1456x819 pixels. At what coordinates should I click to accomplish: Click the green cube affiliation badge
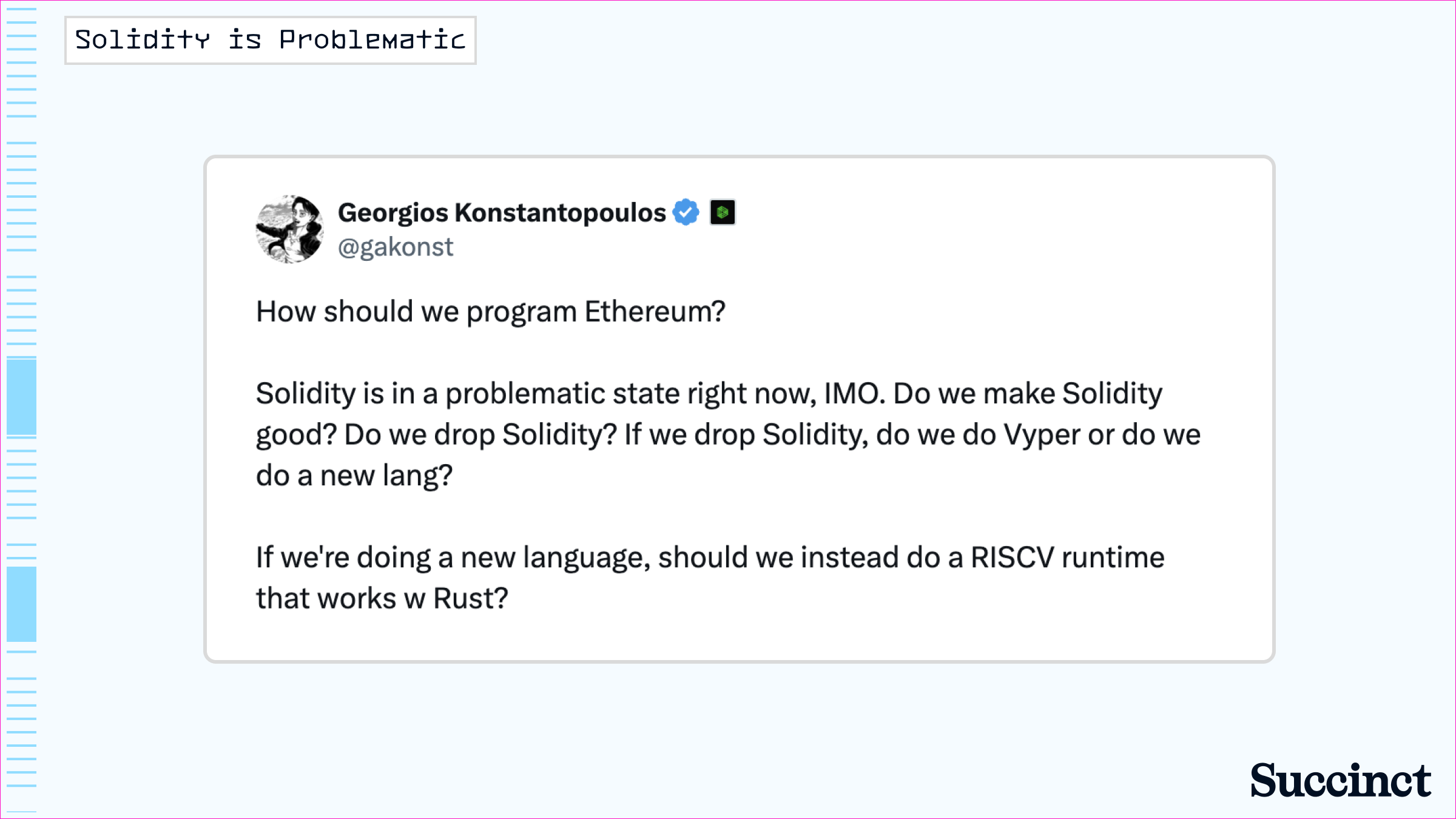point(723,212)
